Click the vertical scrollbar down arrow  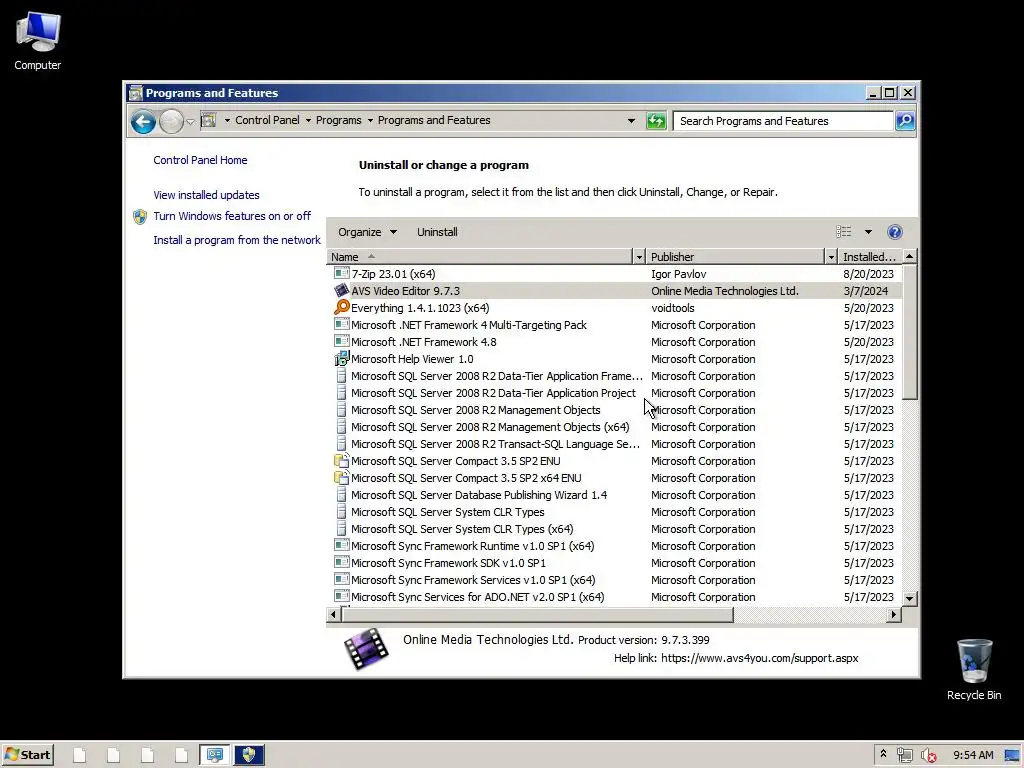(x=909, y=598)
